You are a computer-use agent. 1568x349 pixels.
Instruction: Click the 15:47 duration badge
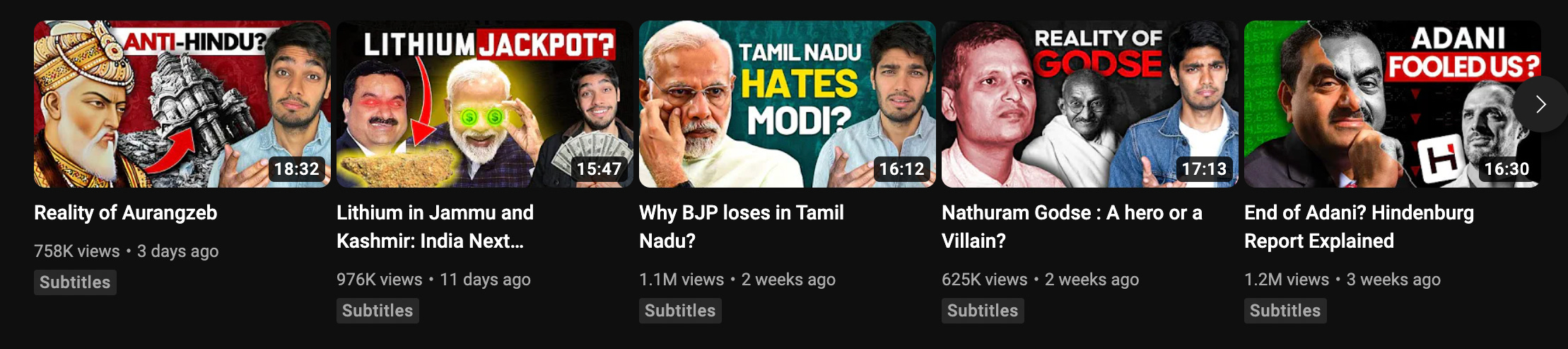pos(599,169)
